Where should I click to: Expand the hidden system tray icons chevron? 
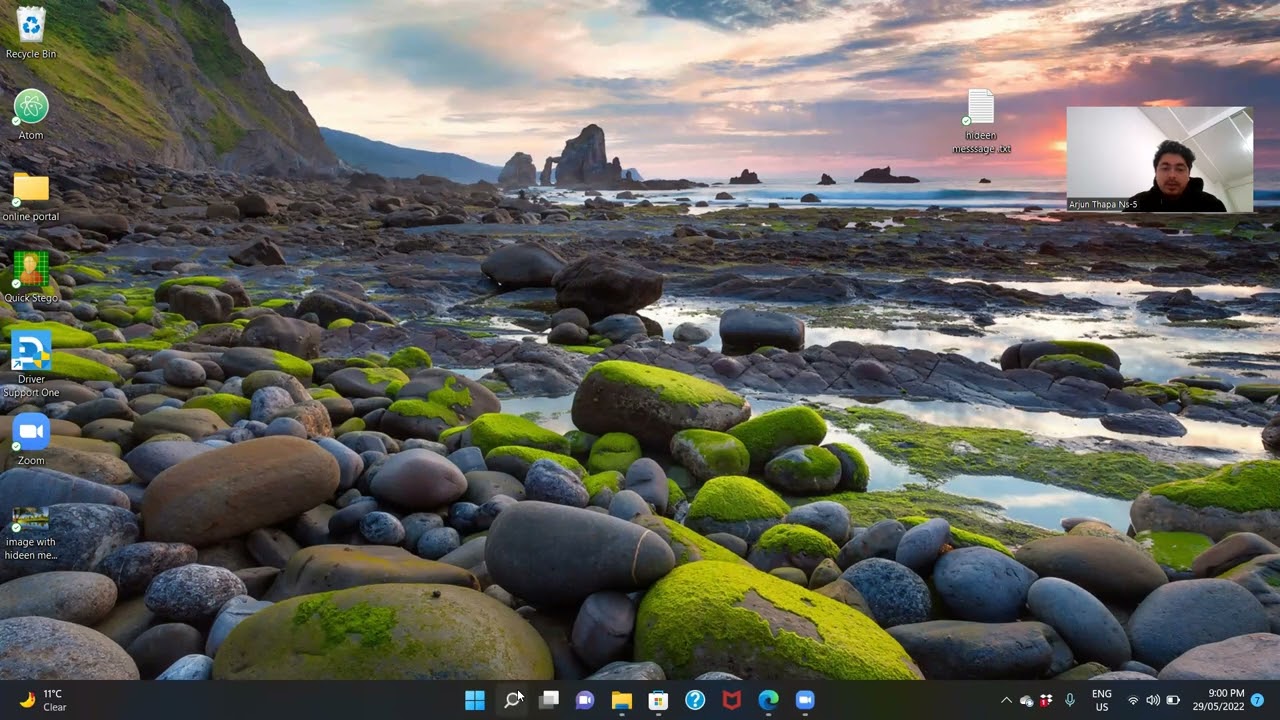click(x=1006, y=700)
